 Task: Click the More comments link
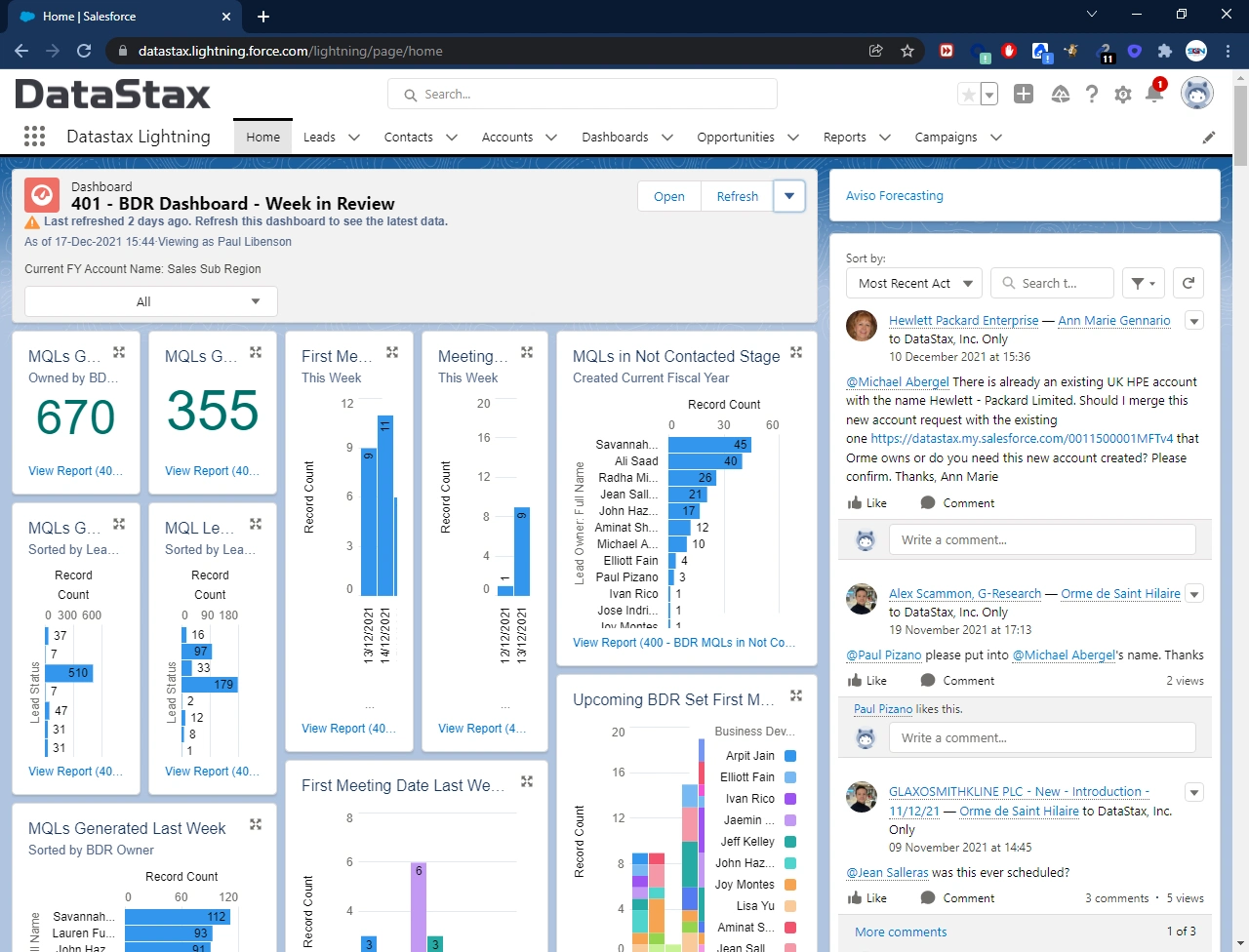[x=901, y=932]
